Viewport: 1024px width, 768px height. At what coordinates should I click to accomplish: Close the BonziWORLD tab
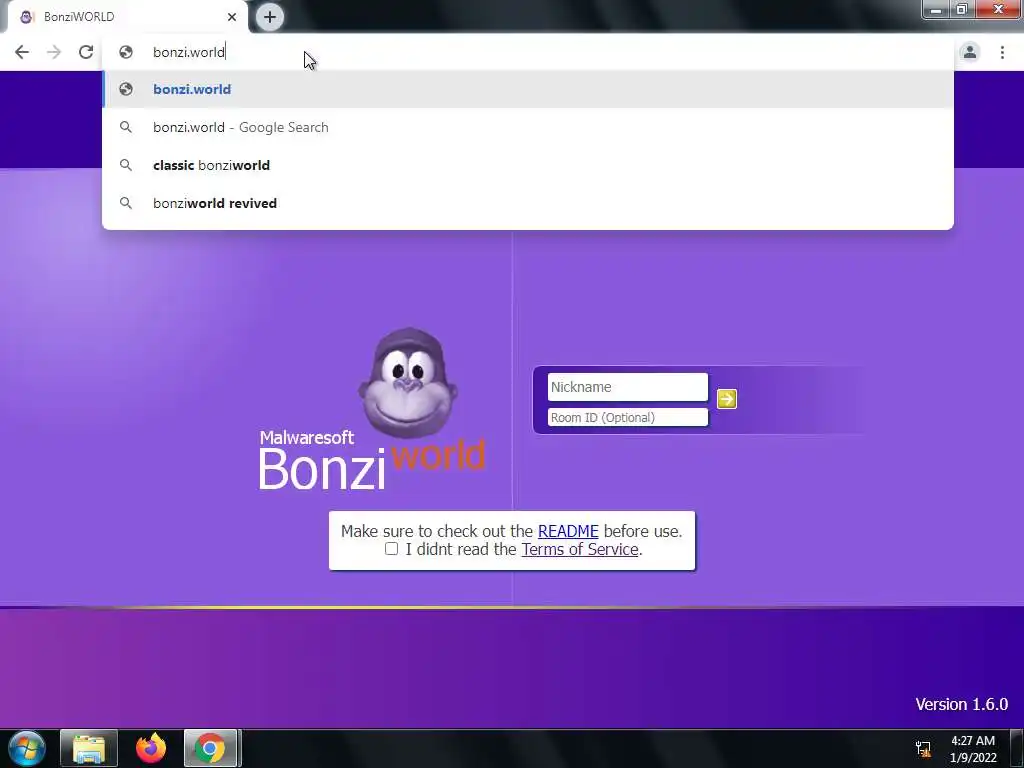pos(232,17)
